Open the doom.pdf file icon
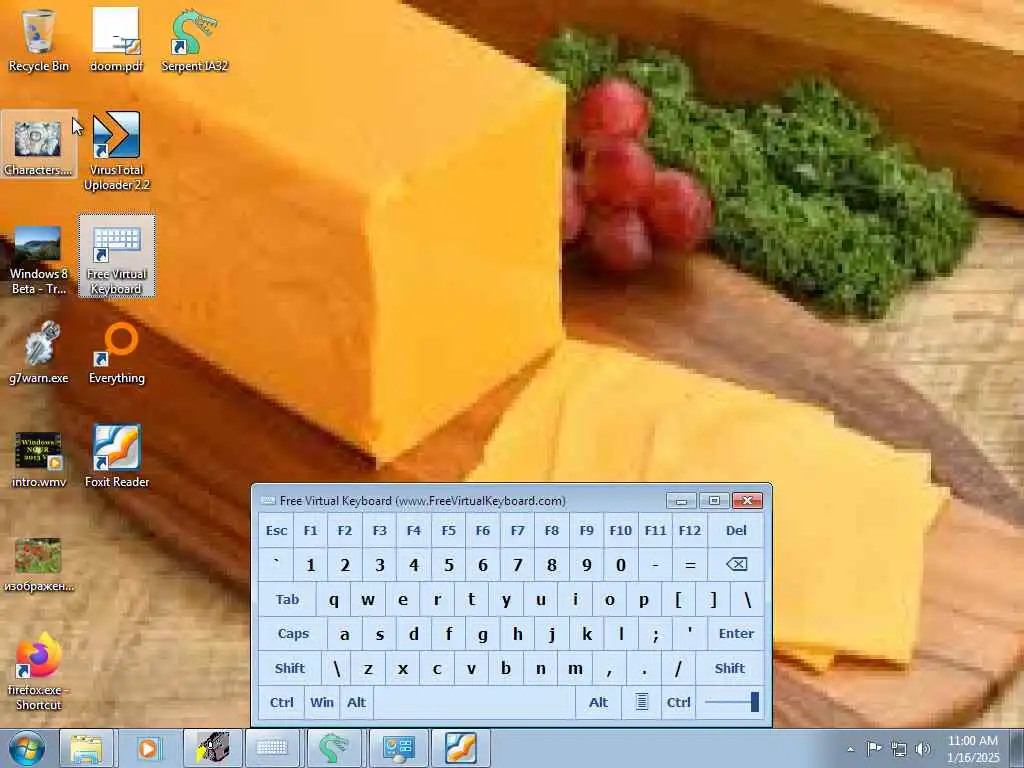 tap(116, 40)
